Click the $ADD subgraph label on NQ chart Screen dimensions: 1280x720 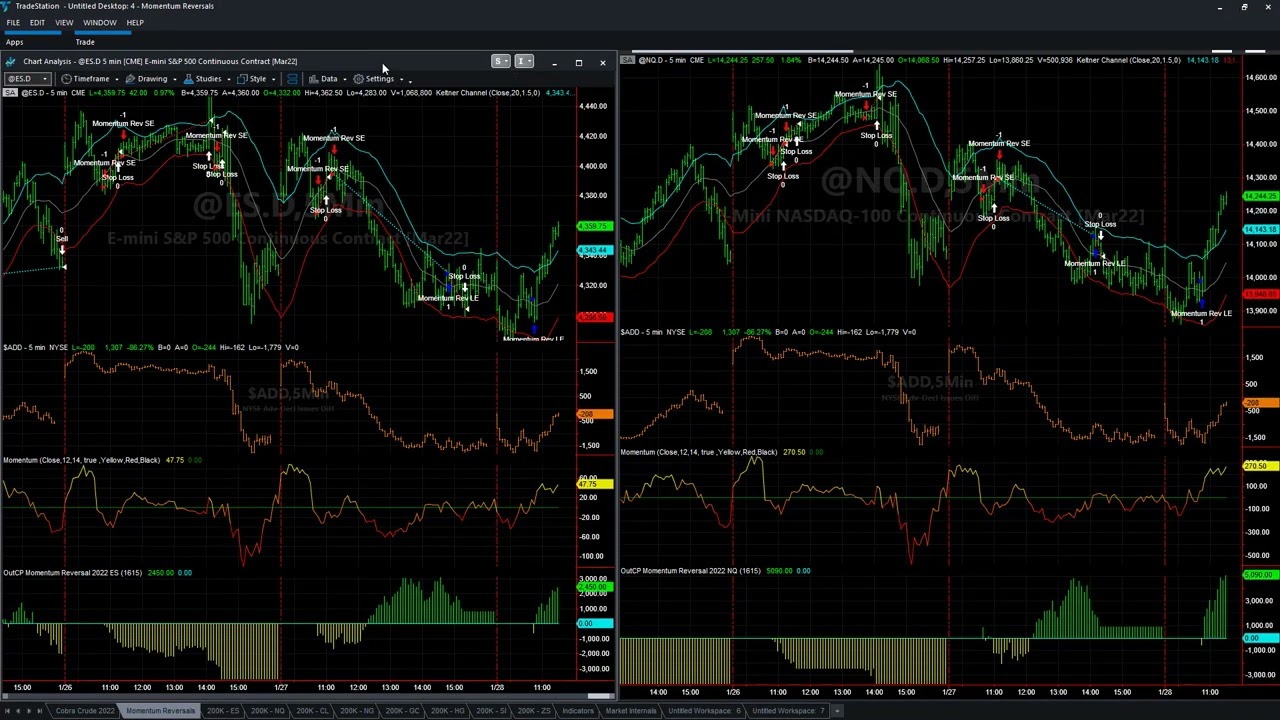point(652,332)
